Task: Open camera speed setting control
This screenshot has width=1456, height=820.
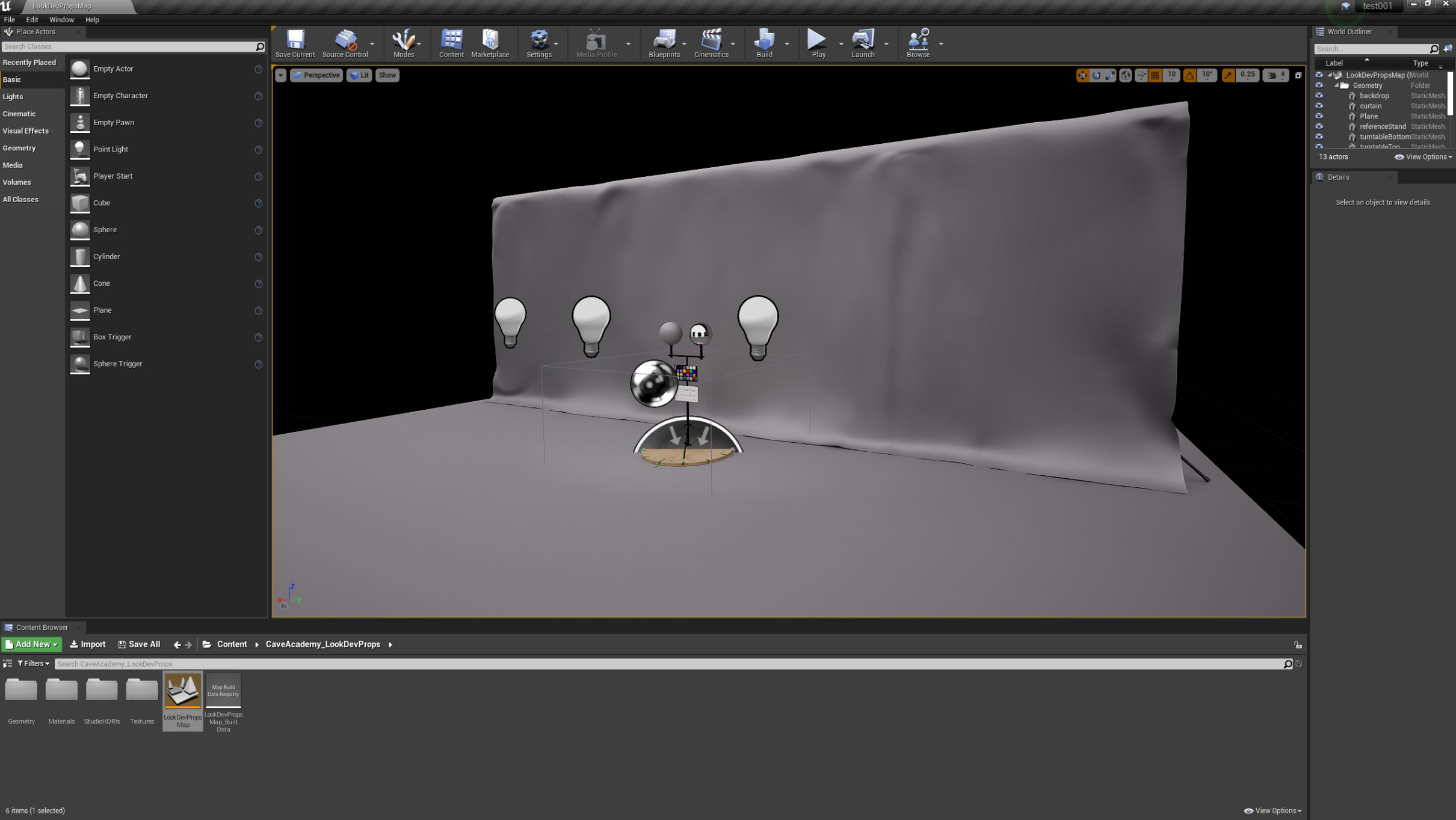Action: pyautogui.click(x=1276, y=75)
